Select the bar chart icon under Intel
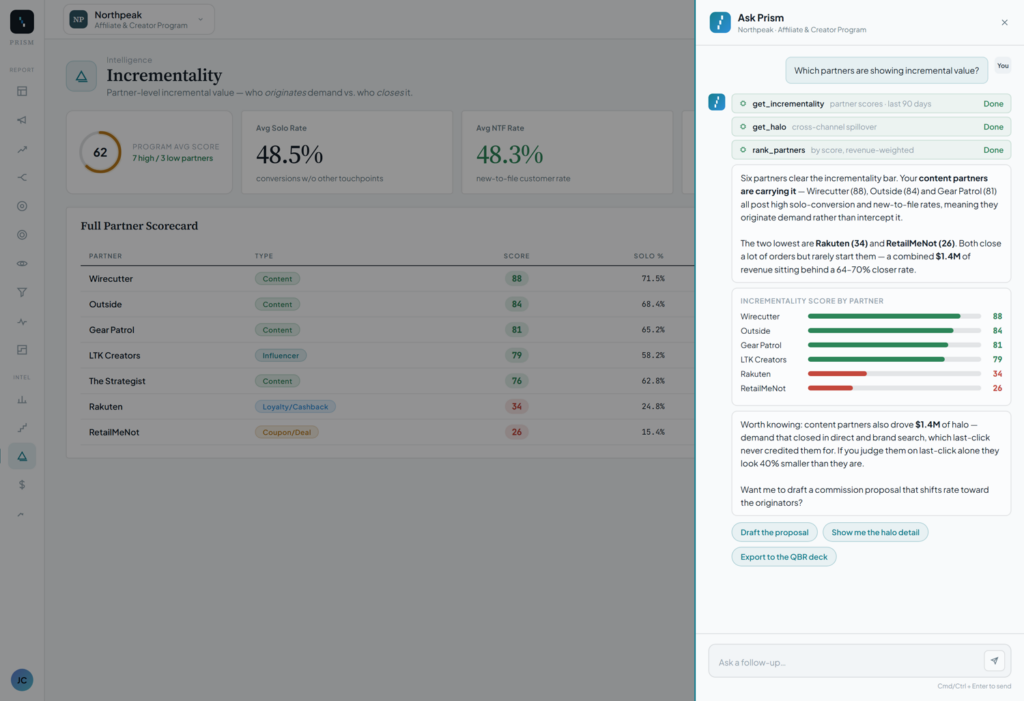The height and width of the screenshot is (701, 1024). (x=22, y=399)
